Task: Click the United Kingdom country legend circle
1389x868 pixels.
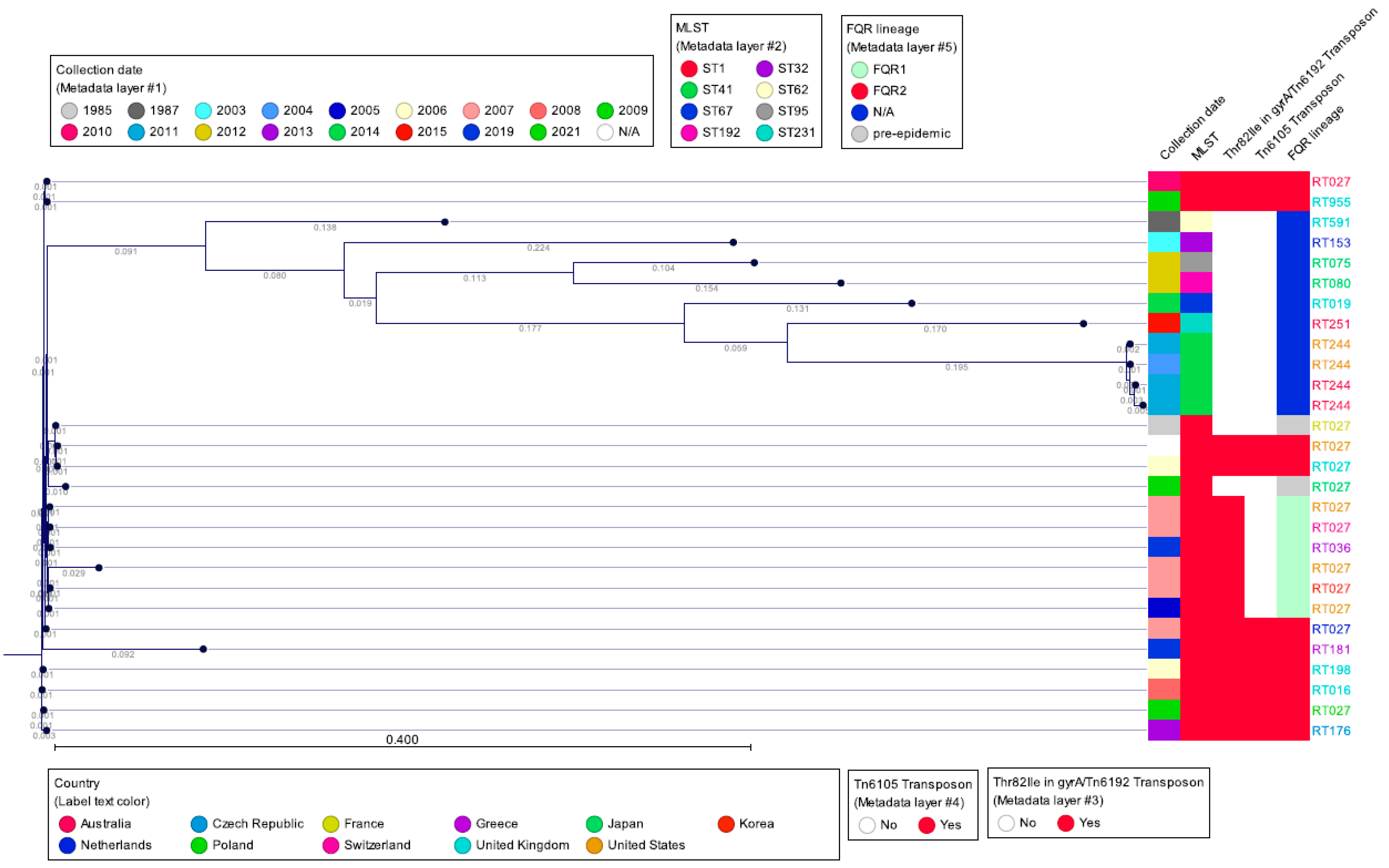Action: [x=462, y=845]
